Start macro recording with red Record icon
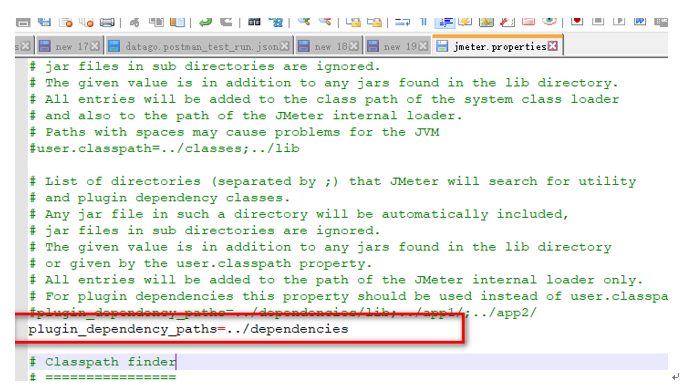684x391 pixels. coord(577,22)
